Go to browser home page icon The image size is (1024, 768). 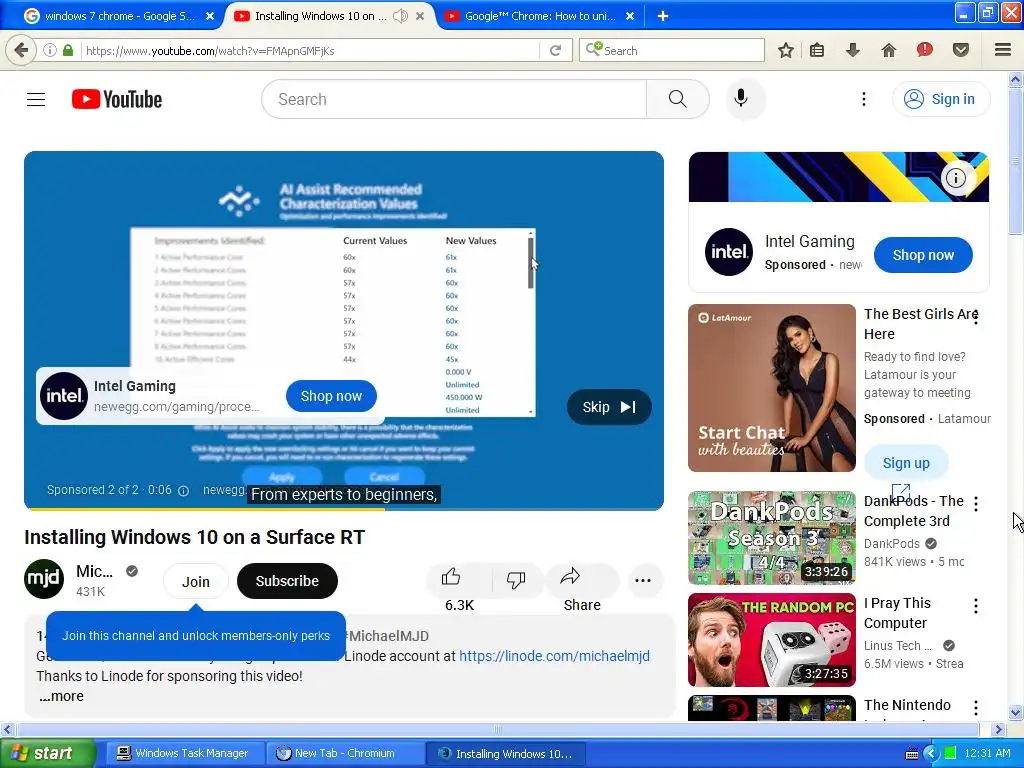pos(889,50)
